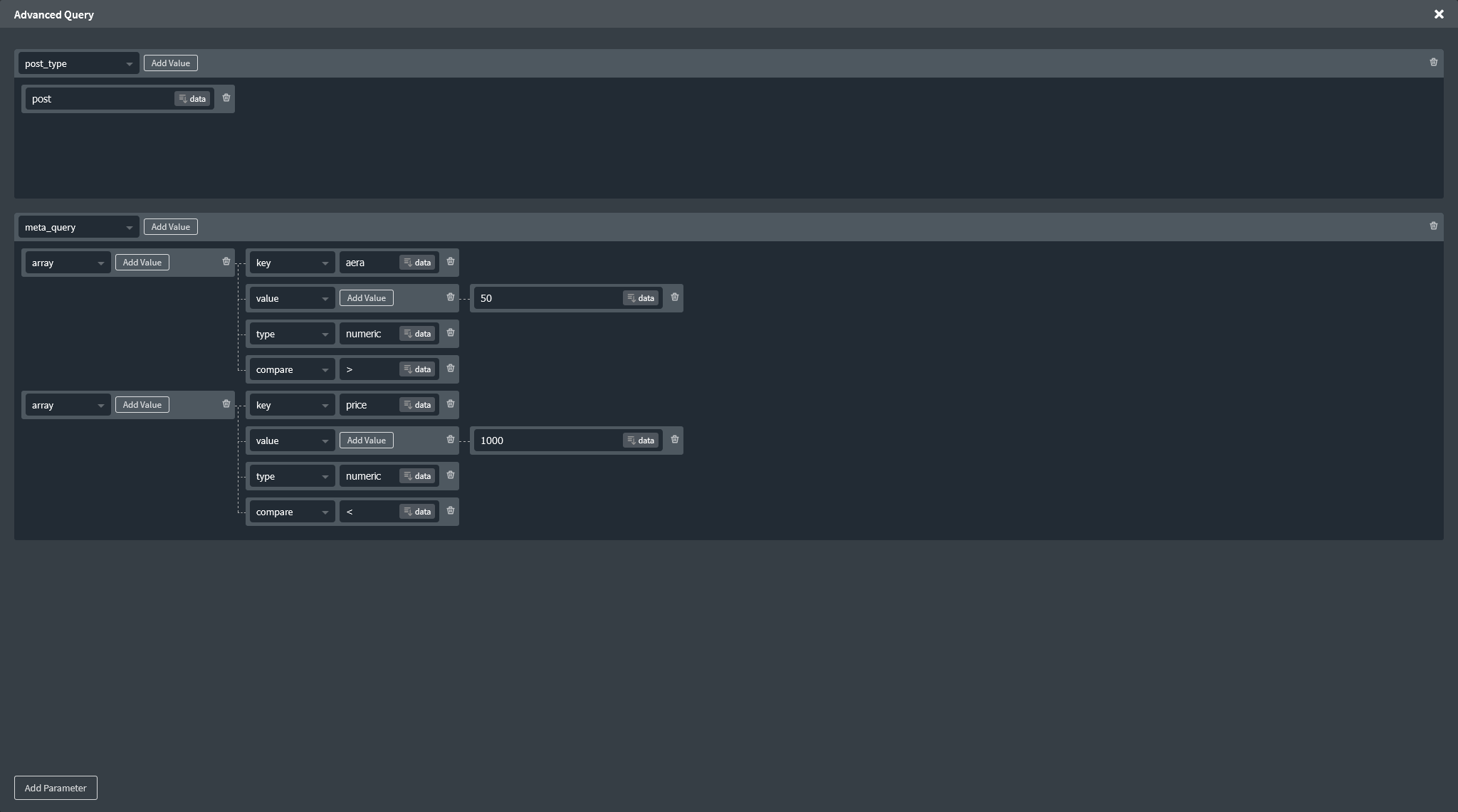This screenshot has height=812, width=1458.
Task: Click the Add Parameter button
Action: [56, 788]
